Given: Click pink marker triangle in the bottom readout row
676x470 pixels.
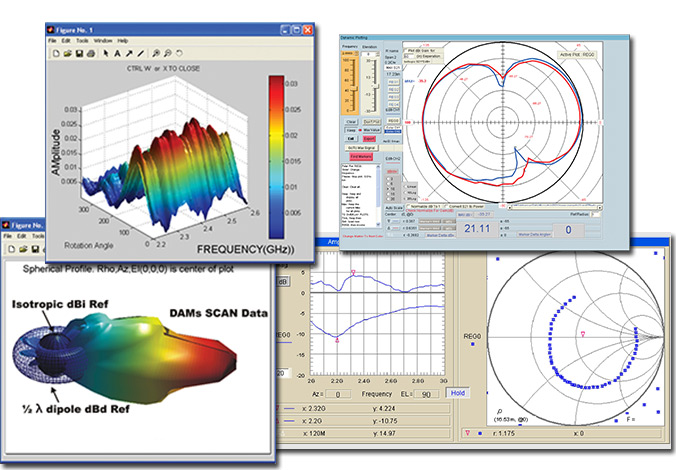Looking at the screenshot, I should (x=467, y=432).
